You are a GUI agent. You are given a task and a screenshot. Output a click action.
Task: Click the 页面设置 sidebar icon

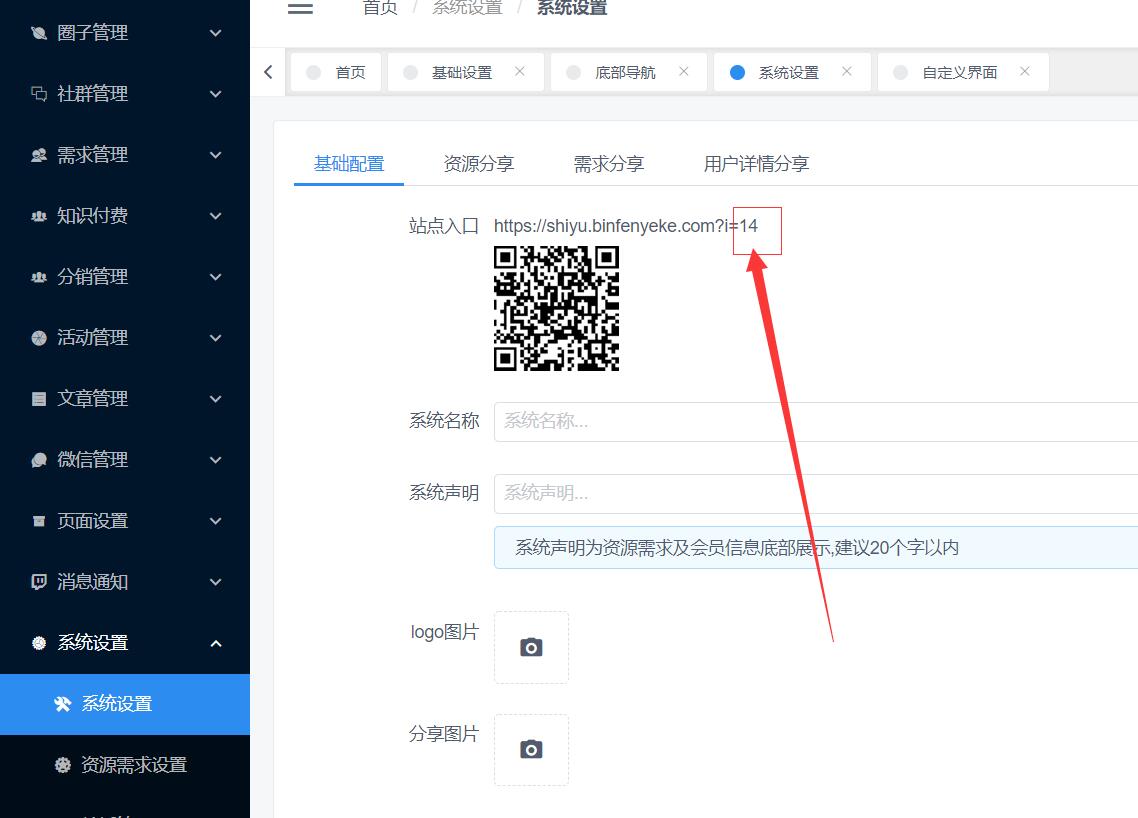(x=39, y=520)
